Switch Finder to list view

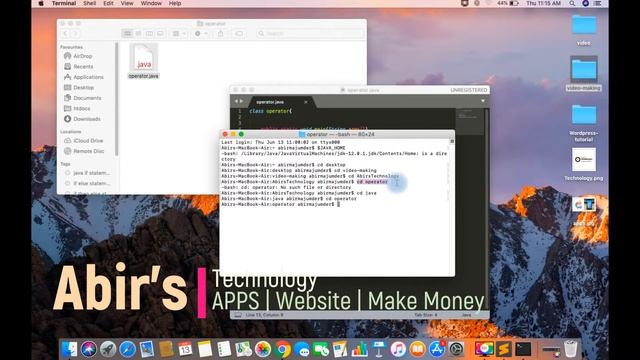pyautogui.click(x=138, y=33)
